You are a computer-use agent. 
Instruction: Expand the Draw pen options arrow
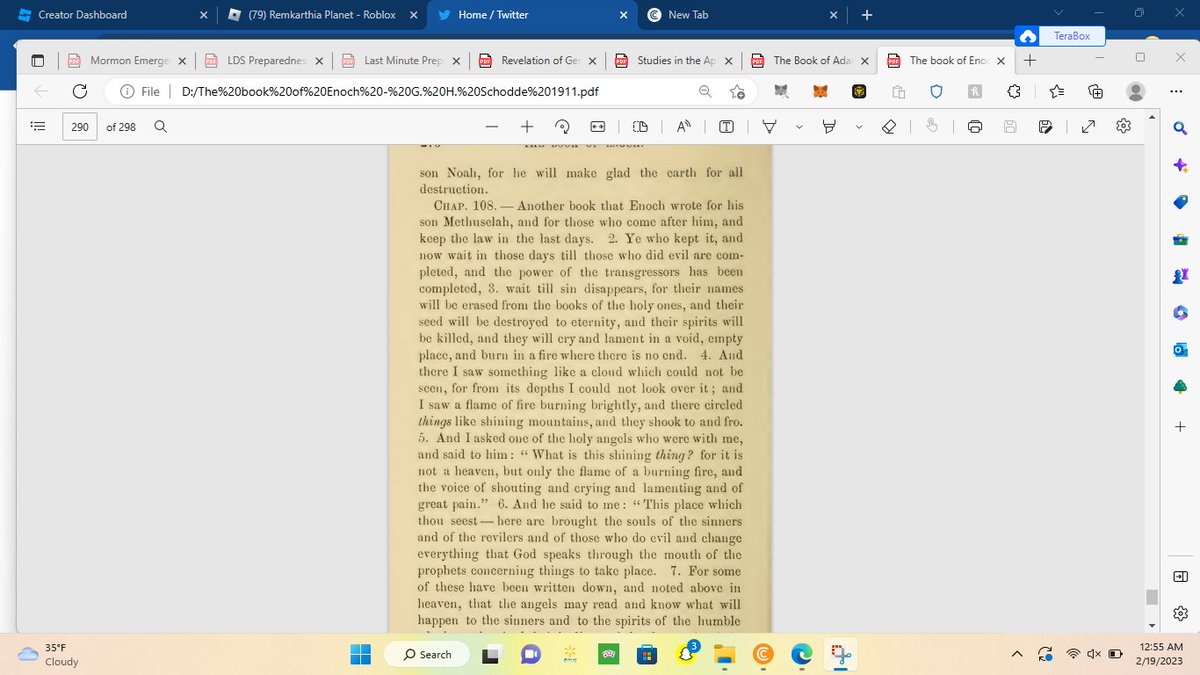coord(799,127)
